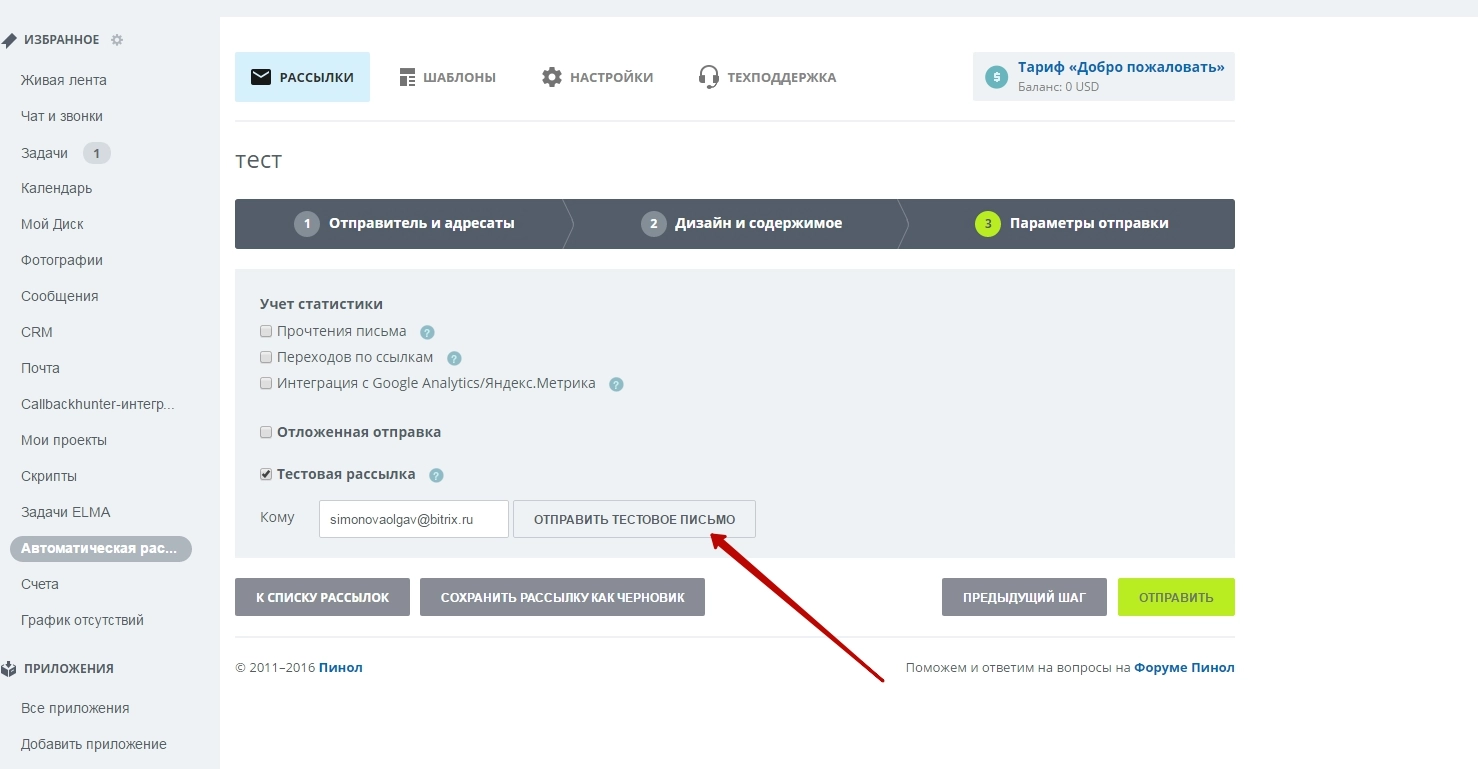The image size is (1478, 769).
Task: Click the gear icon next to Избранное
Action: click(117, 40)
